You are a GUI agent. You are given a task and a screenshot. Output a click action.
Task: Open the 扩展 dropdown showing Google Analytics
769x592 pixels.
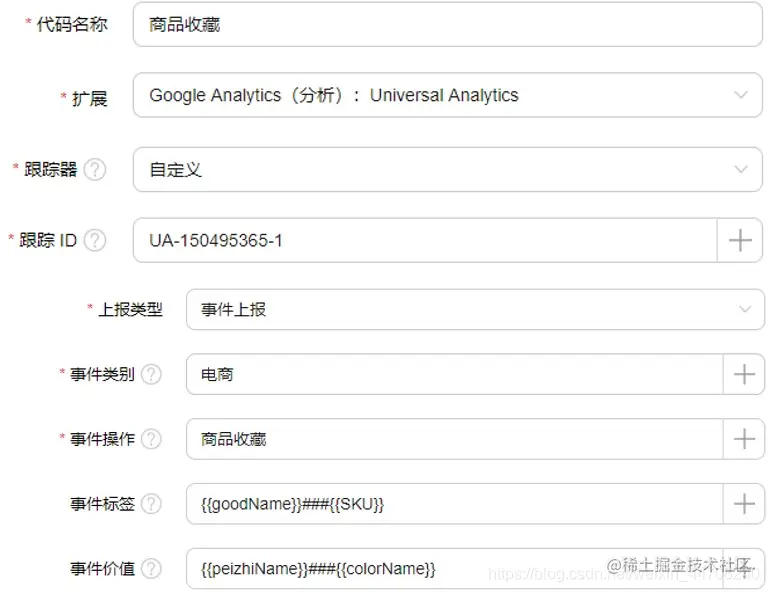[x=447, y=95]
